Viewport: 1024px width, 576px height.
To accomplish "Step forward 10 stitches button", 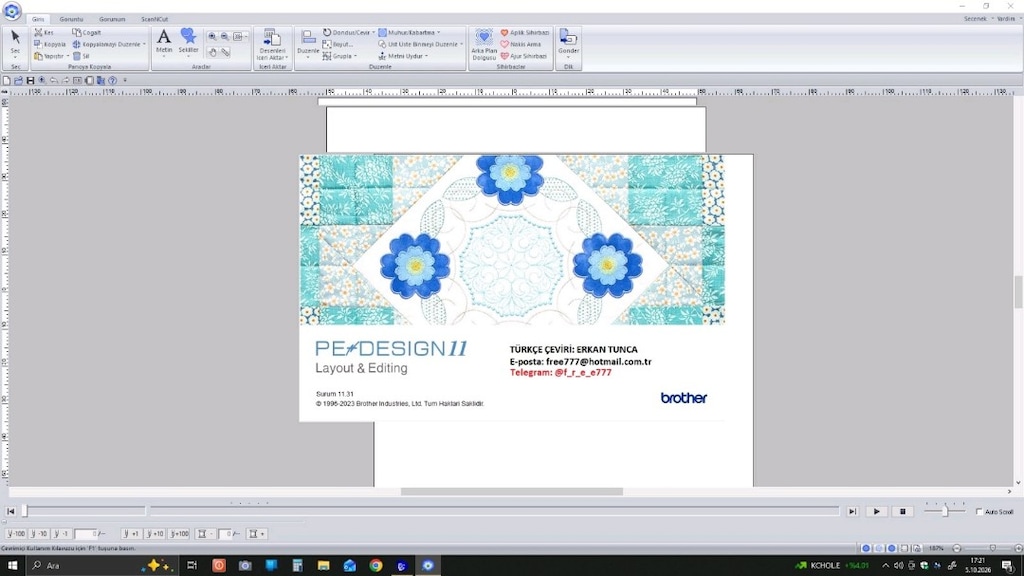I will 155,534.
